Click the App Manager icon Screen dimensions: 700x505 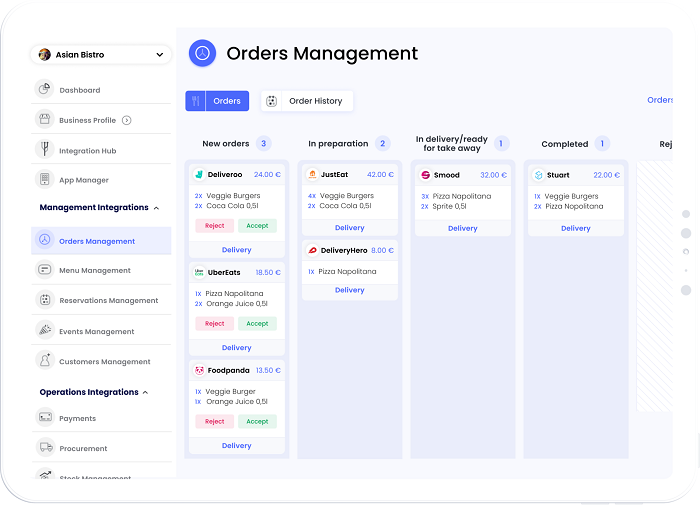tap(44, 180)
